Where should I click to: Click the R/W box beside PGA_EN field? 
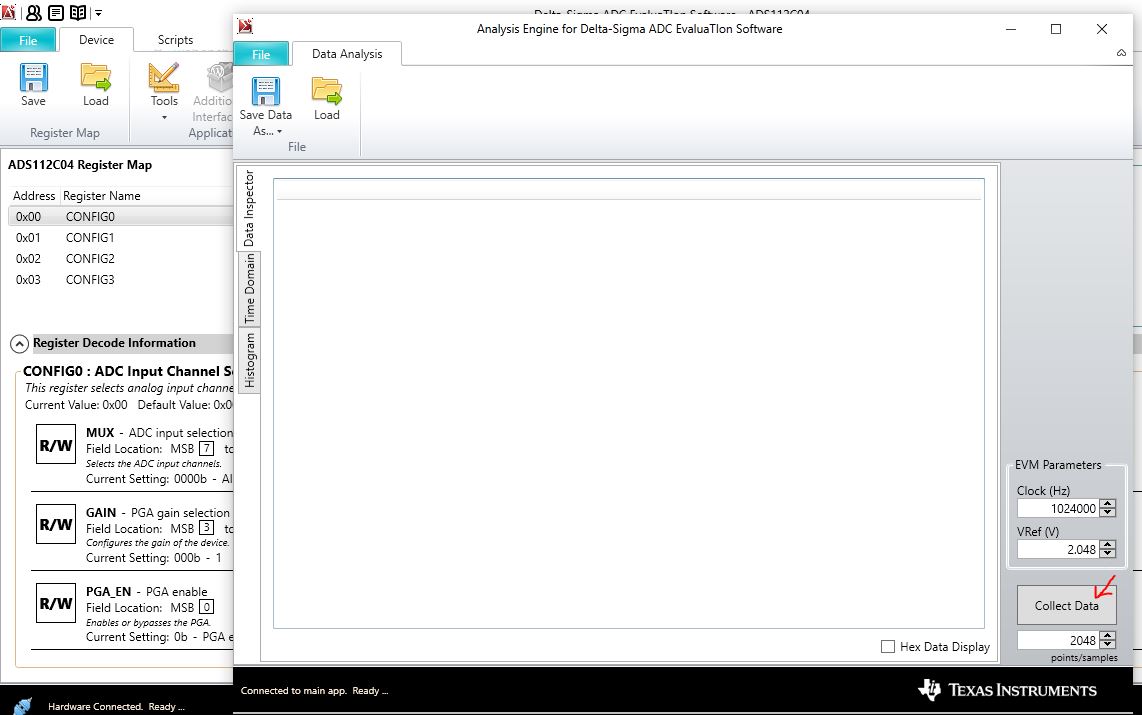point(56,603)
